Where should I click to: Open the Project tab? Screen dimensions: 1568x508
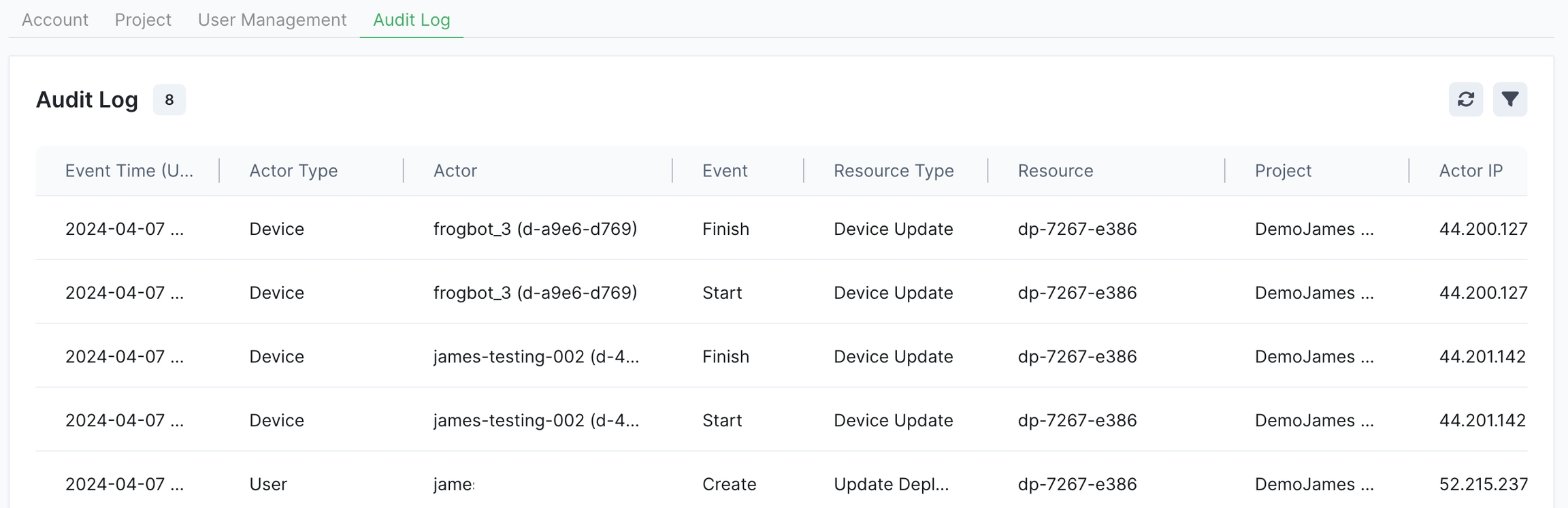tap(143, 20)
